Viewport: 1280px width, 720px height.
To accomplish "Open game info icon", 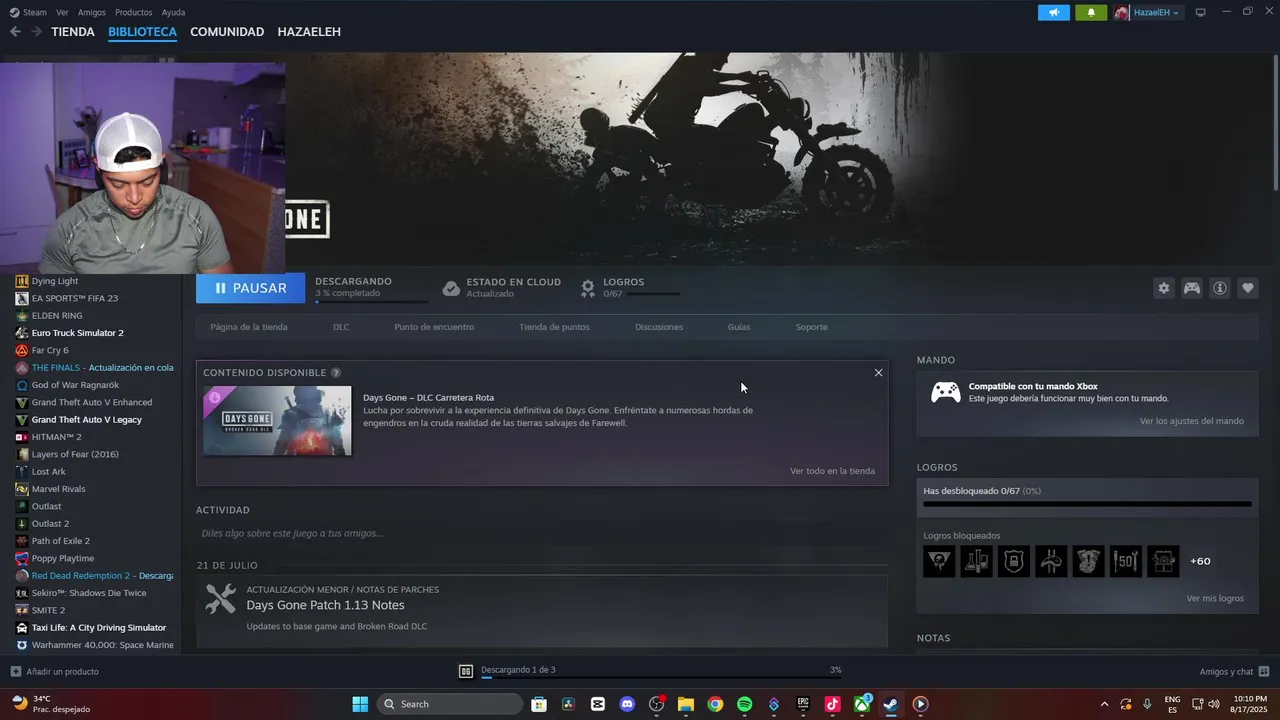I will [1220, 288].
